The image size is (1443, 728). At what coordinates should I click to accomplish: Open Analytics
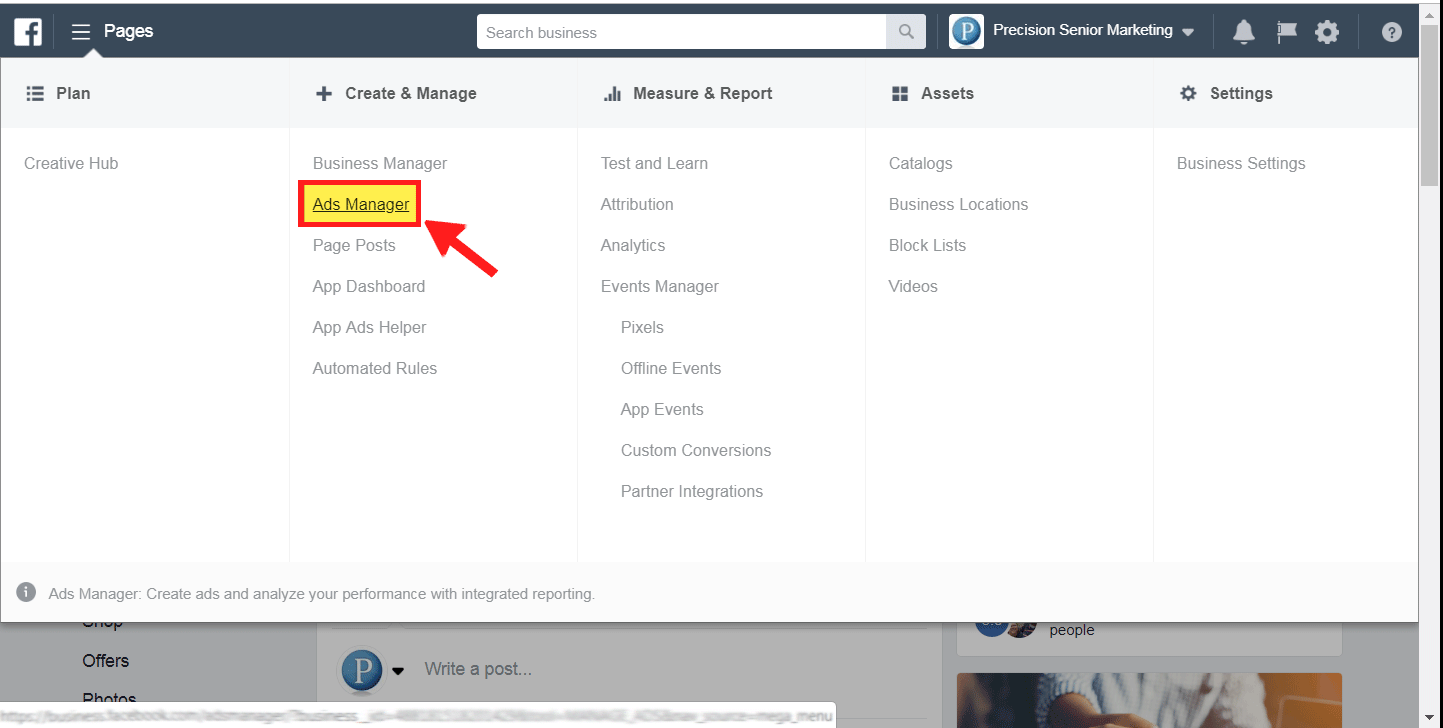[x=633, y=245]
